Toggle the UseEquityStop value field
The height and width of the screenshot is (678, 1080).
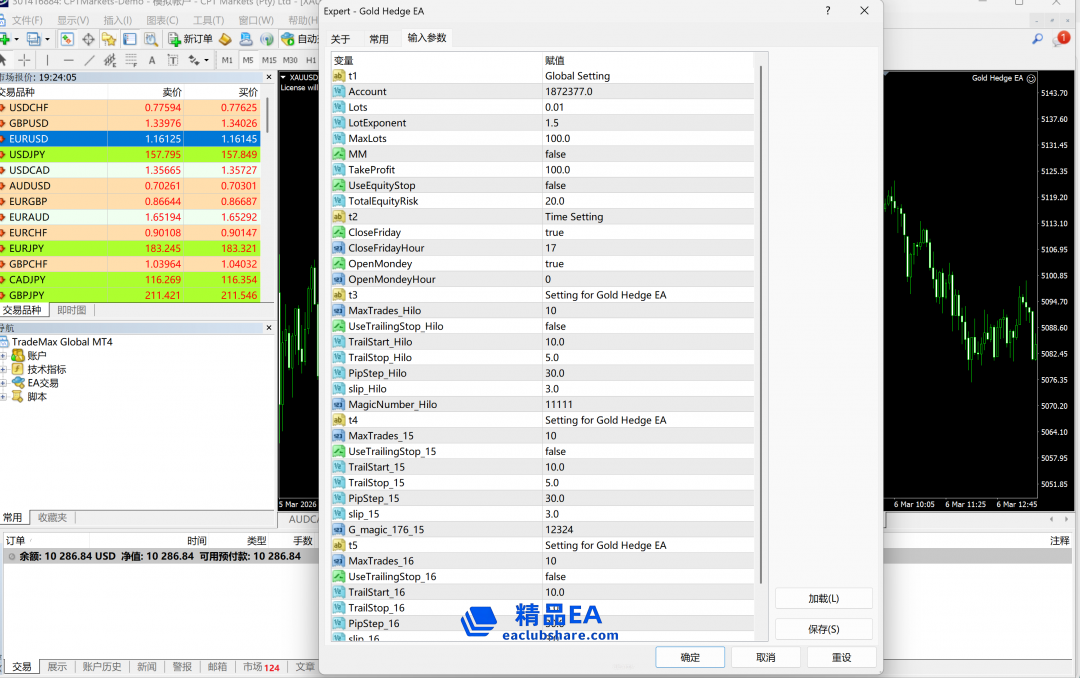pos(555,186)
